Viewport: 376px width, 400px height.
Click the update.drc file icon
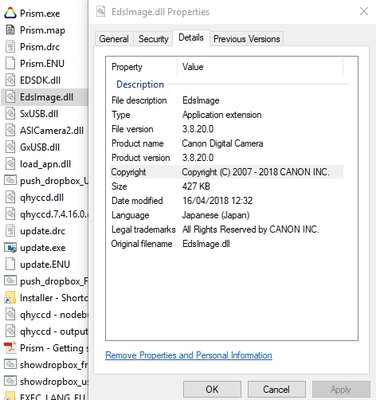click(x=10, y=231)
